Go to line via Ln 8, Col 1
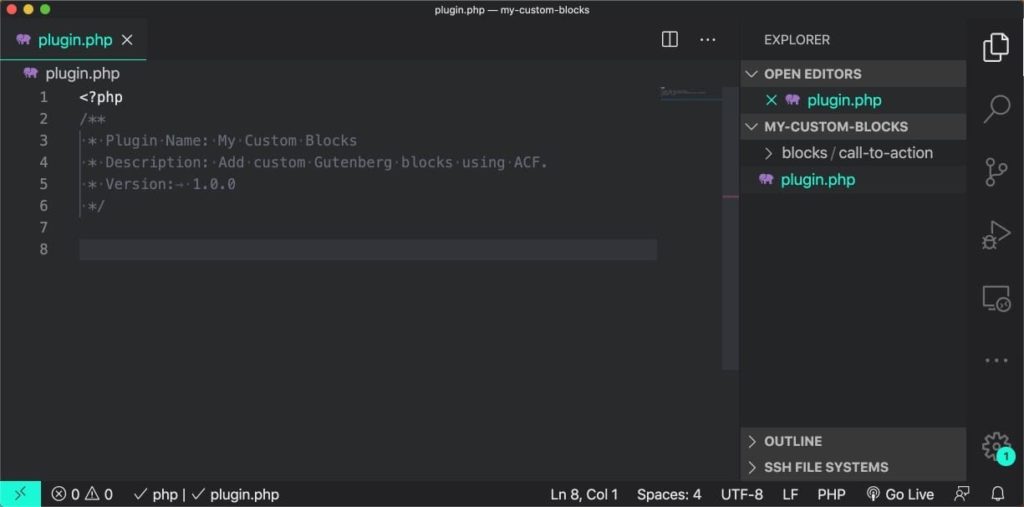This screenshot has width=1024, height=507. coord(584,495)
